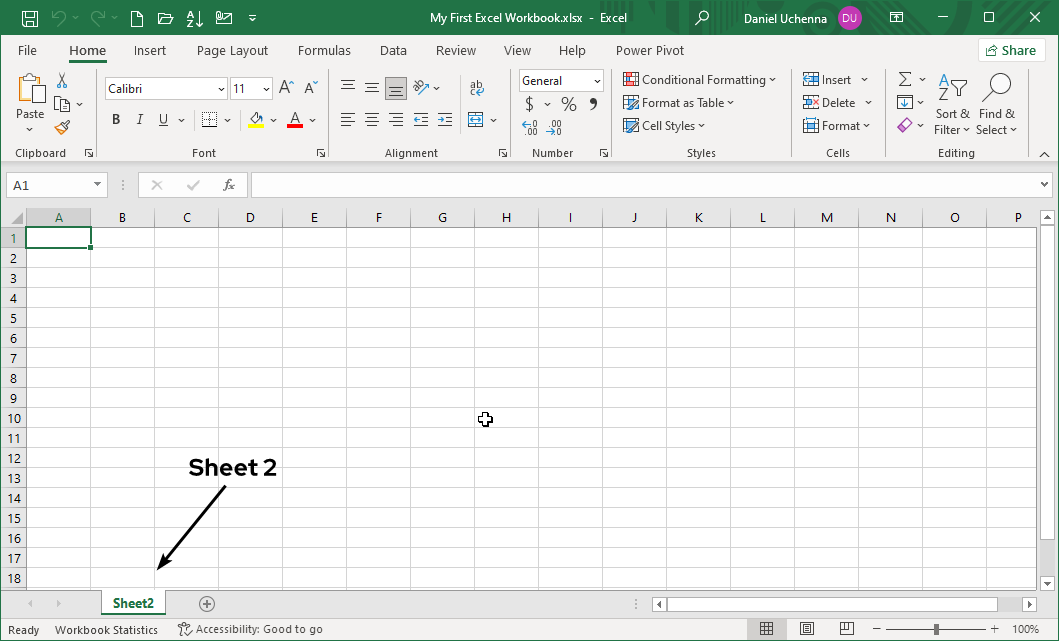Image resolution: width=1059 pixels, height=641 pixels.
Task: Apply the Comma Style
Action: pyautogui.click(x=593, y=103)
